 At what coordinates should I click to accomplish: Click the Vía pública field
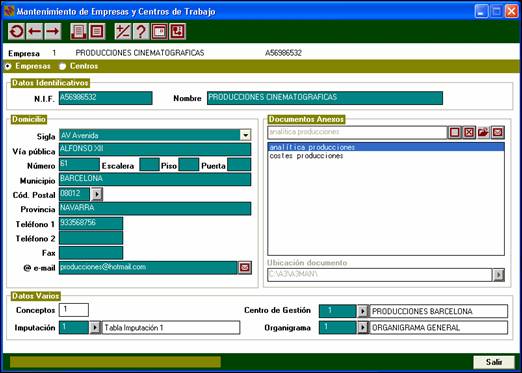[x=155, y=150]
